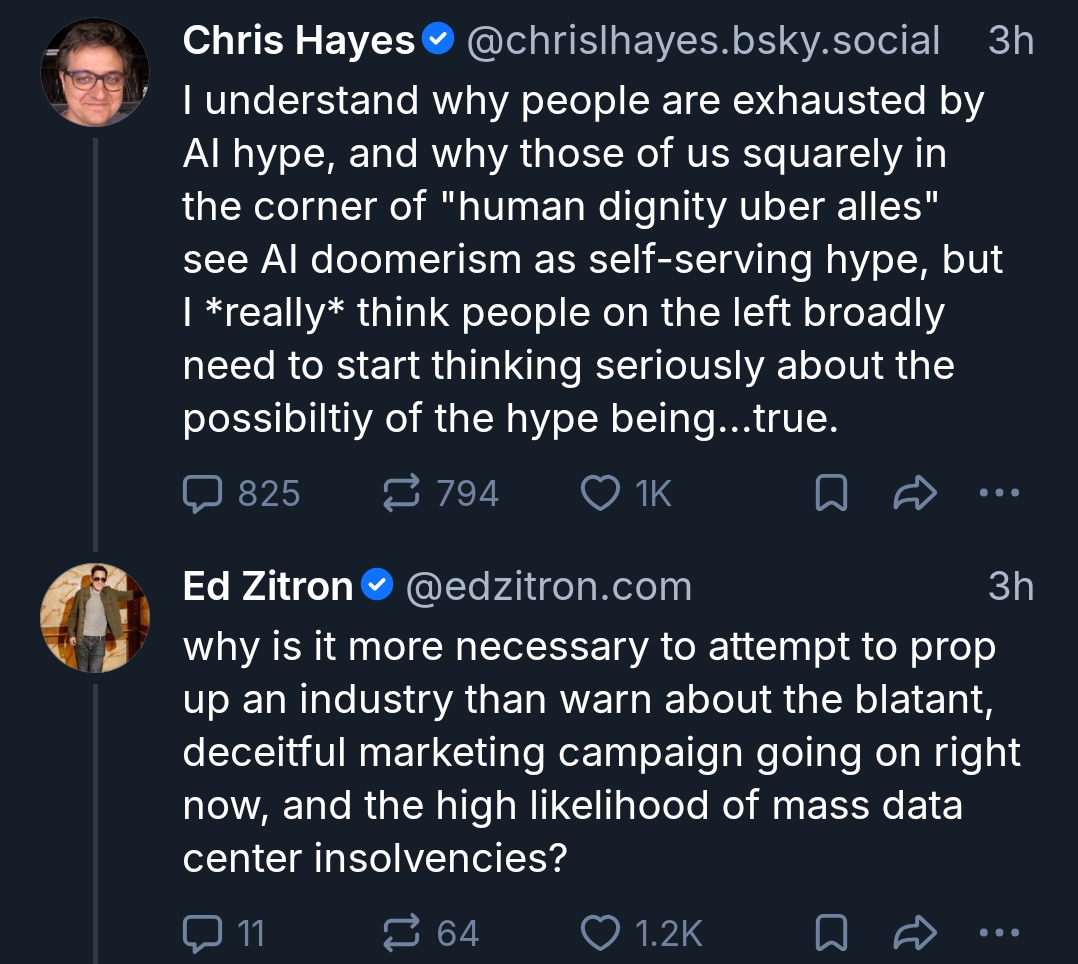Reply to Ed Zitron's post

tap(203, 933)
